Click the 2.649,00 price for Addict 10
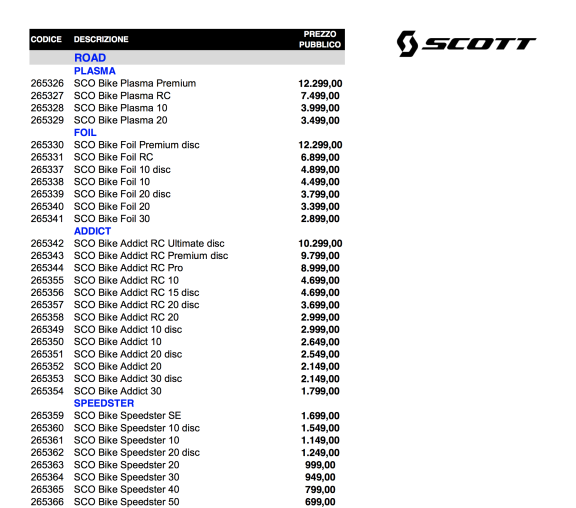 [320, 342]
